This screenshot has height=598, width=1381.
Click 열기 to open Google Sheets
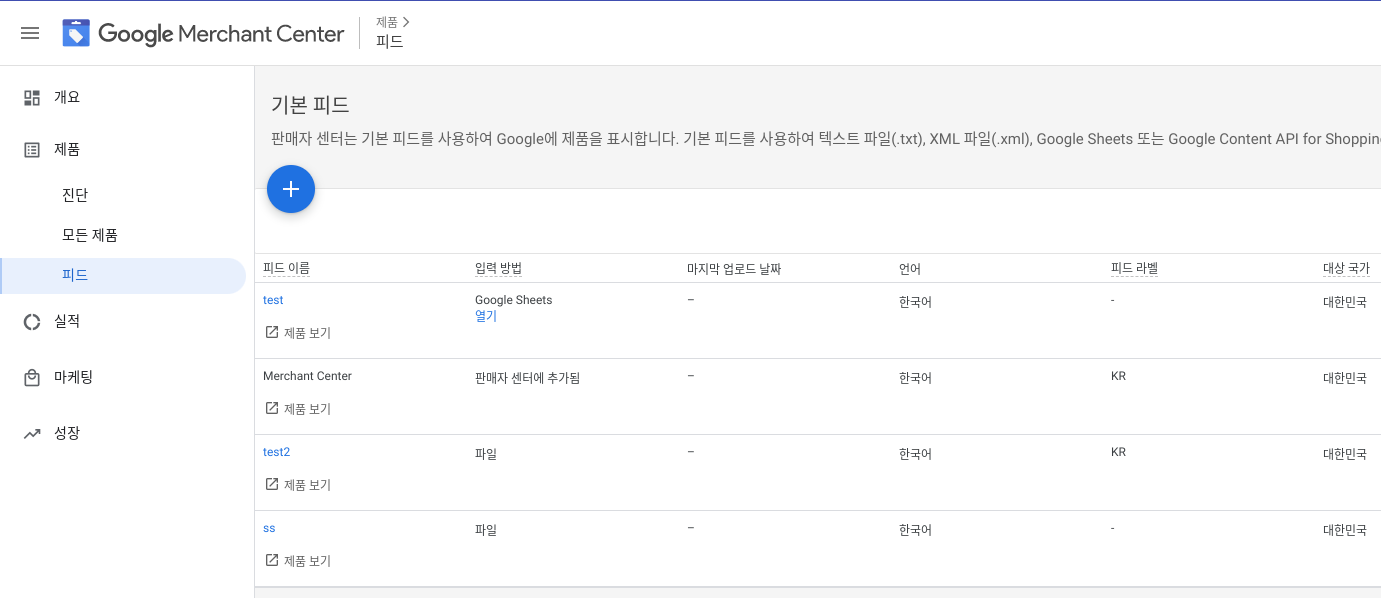tap(486, 316)
